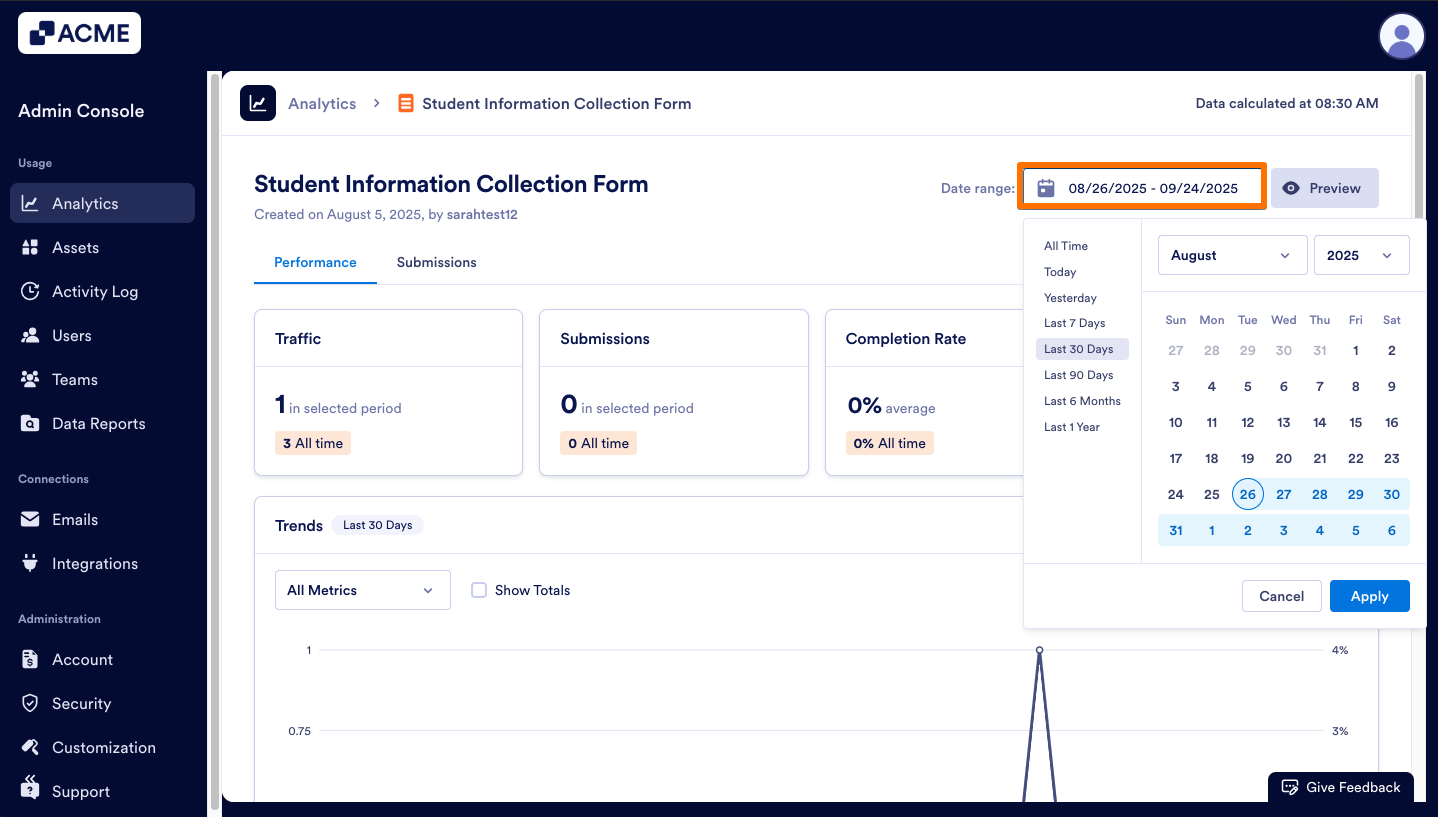This screenshot has width=1438, height=817.
Task: Select the Integrations sidebar icon
Action: (96, 563)
